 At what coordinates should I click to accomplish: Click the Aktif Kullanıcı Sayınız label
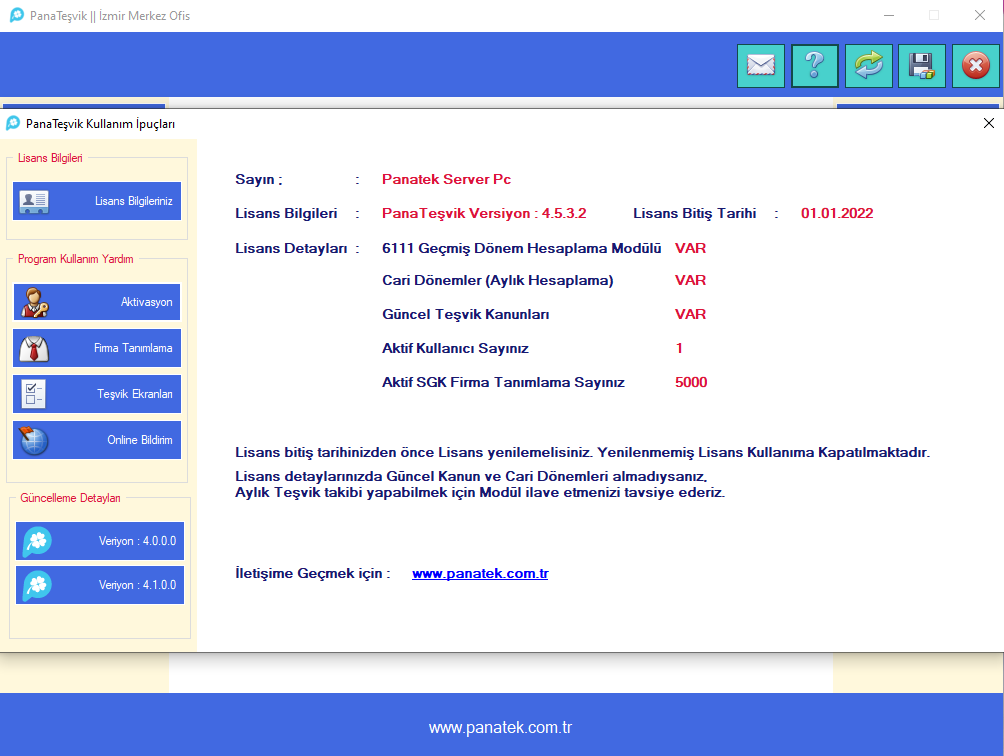[455, 348]
